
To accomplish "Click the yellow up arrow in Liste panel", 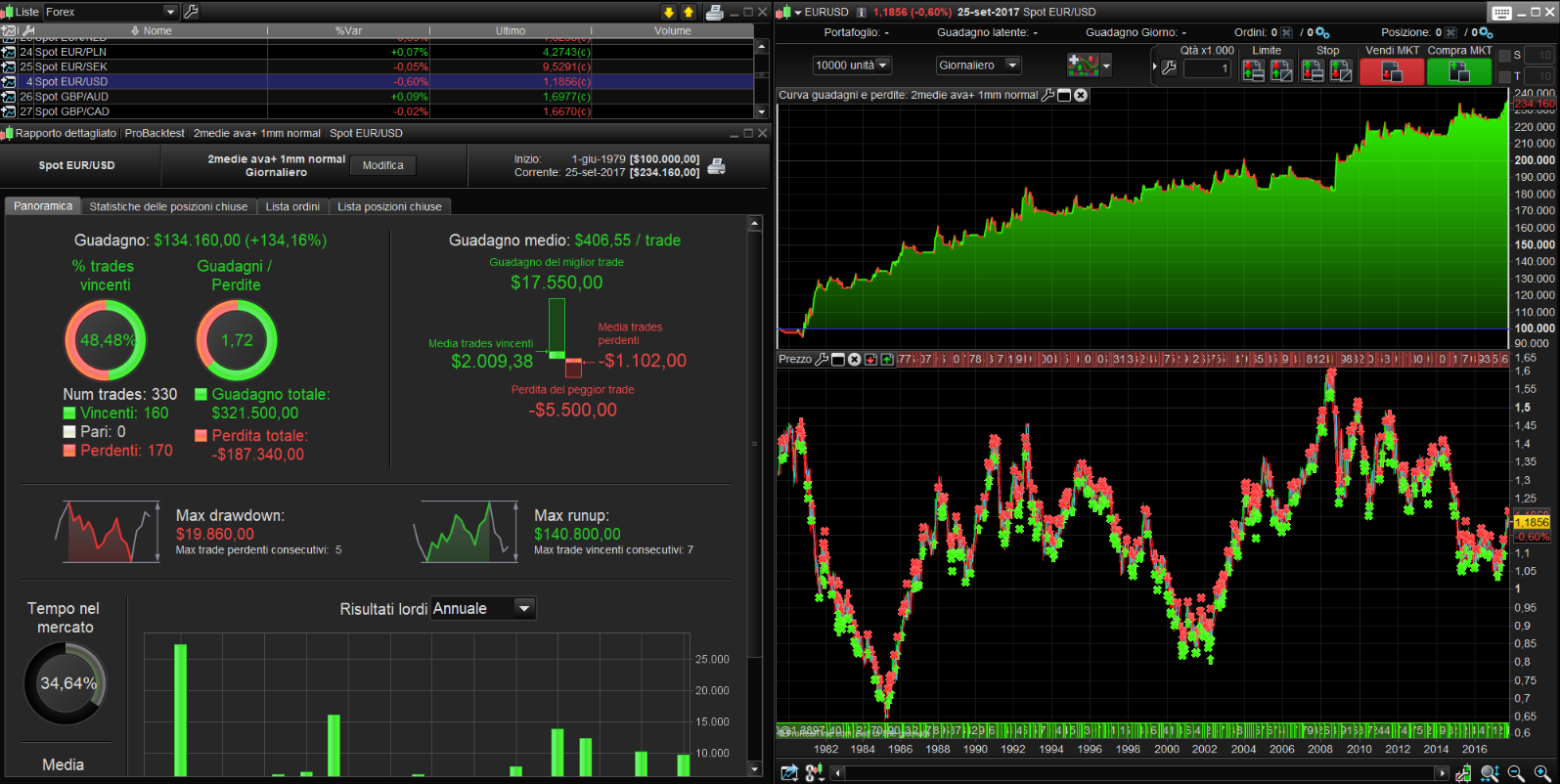I will pos(689,12).
